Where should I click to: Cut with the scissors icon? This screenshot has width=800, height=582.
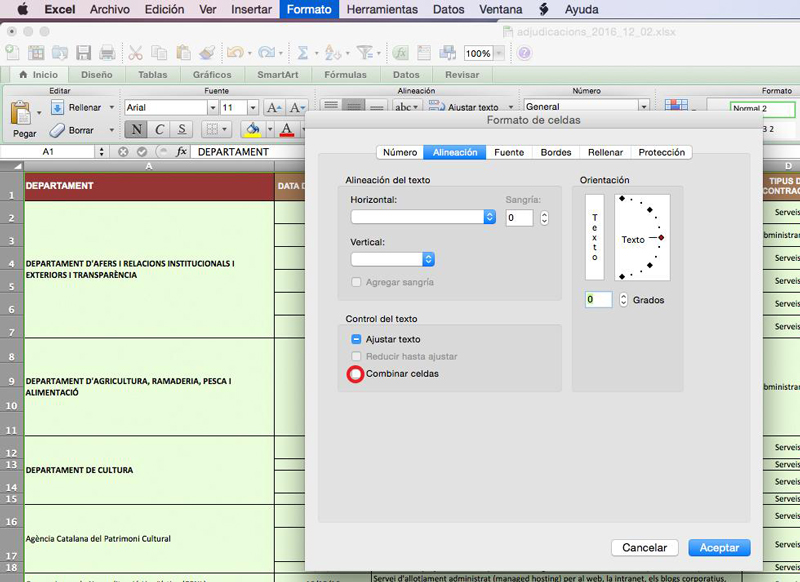coord(135,53)
